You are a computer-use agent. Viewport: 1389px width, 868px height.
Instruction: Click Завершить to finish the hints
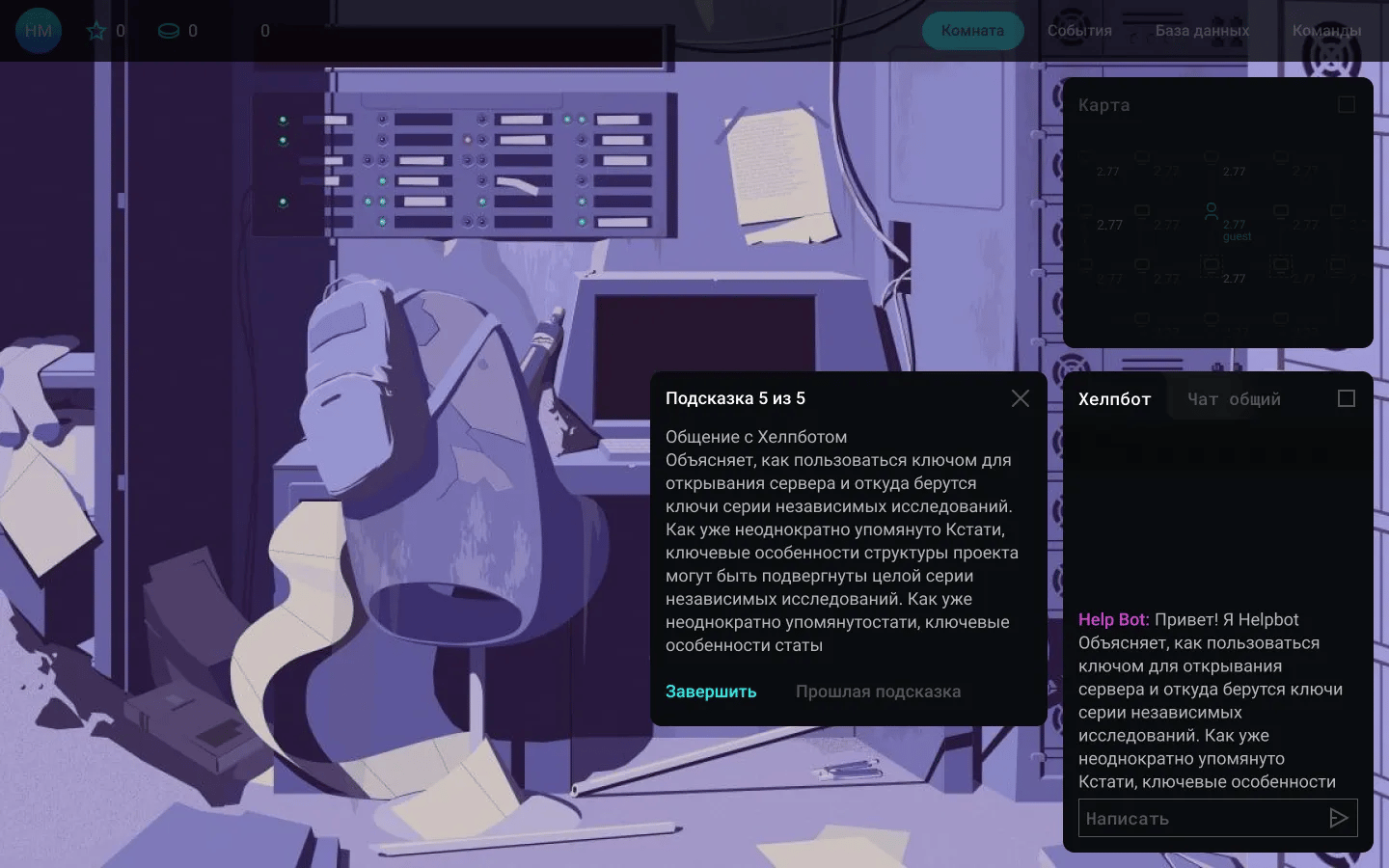[x=711, y=692]
